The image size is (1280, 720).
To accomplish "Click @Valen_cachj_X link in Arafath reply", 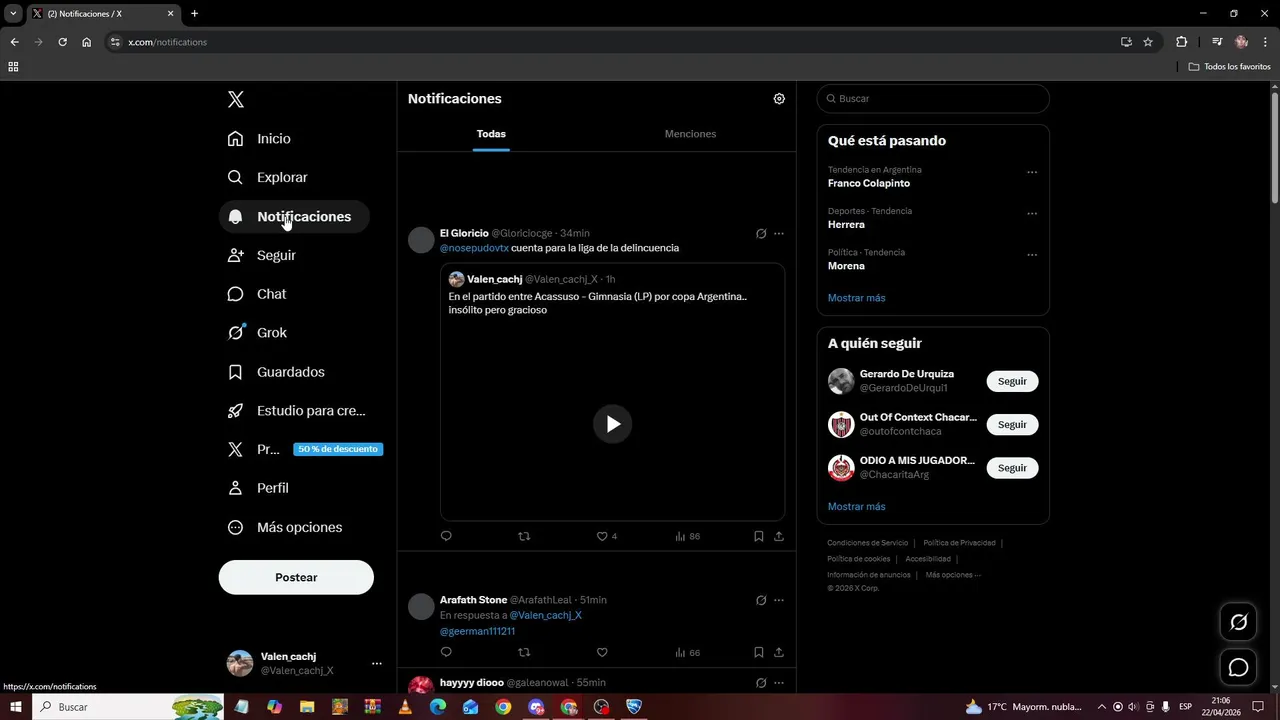I will [x=545, y=615].
